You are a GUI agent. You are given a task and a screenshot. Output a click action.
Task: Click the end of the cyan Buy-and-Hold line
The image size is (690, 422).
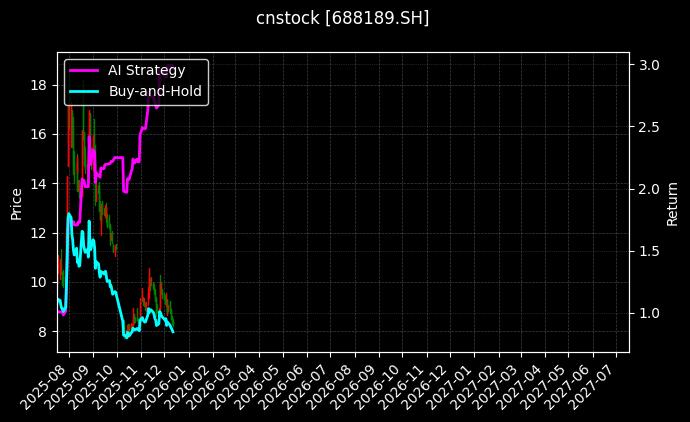pyautogui.click(x=173, y=332)
